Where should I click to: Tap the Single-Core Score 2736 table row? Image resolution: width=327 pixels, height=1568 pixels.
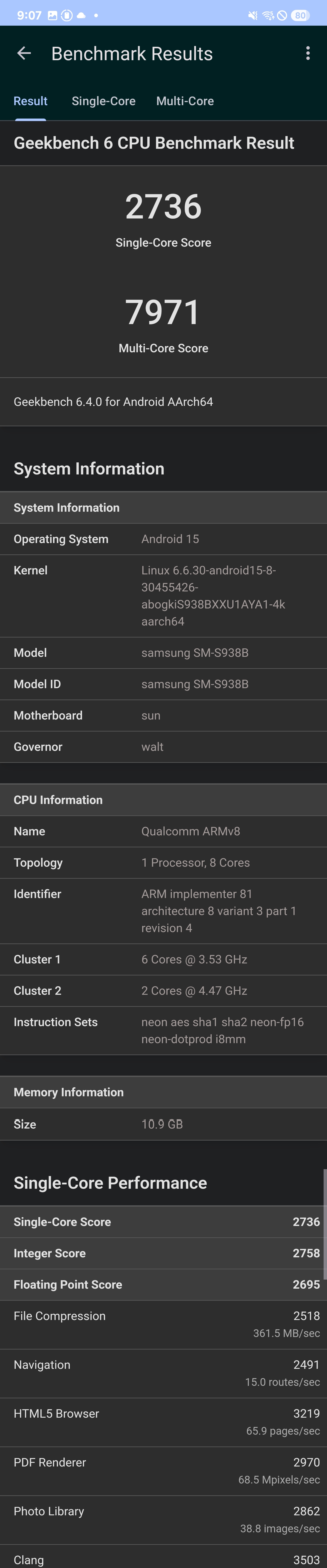point(163,1222)
